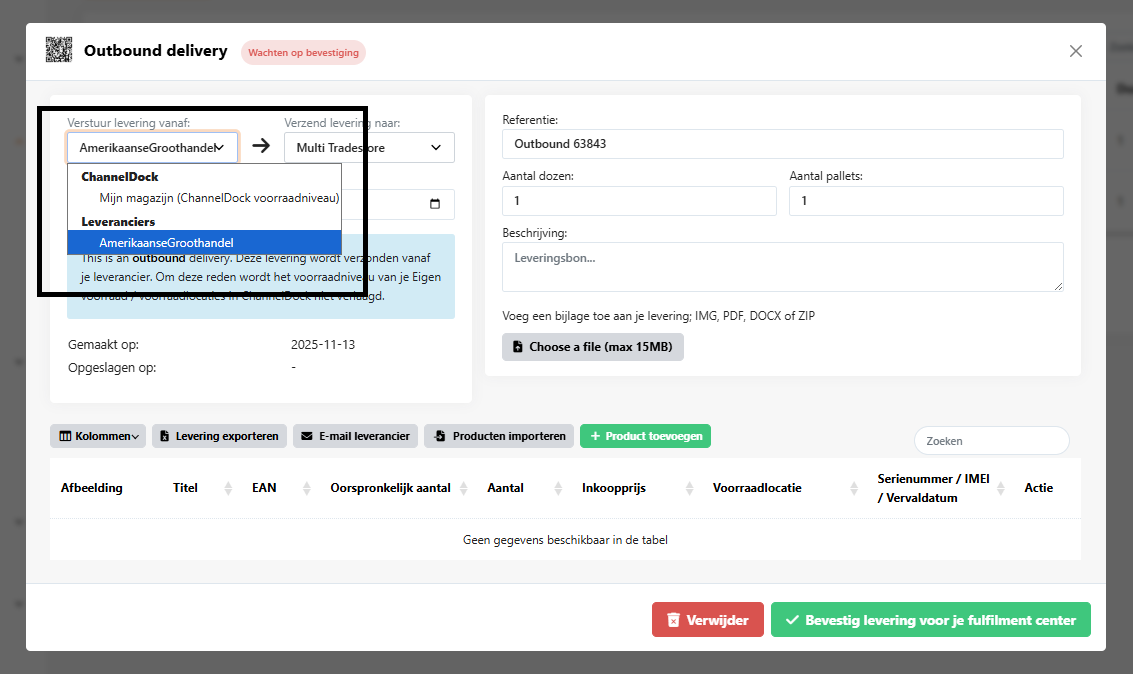Sort by Voorraadlocatie column arrows
Image resolution: width=1133 pixels, height=674 pixels.
854,488
